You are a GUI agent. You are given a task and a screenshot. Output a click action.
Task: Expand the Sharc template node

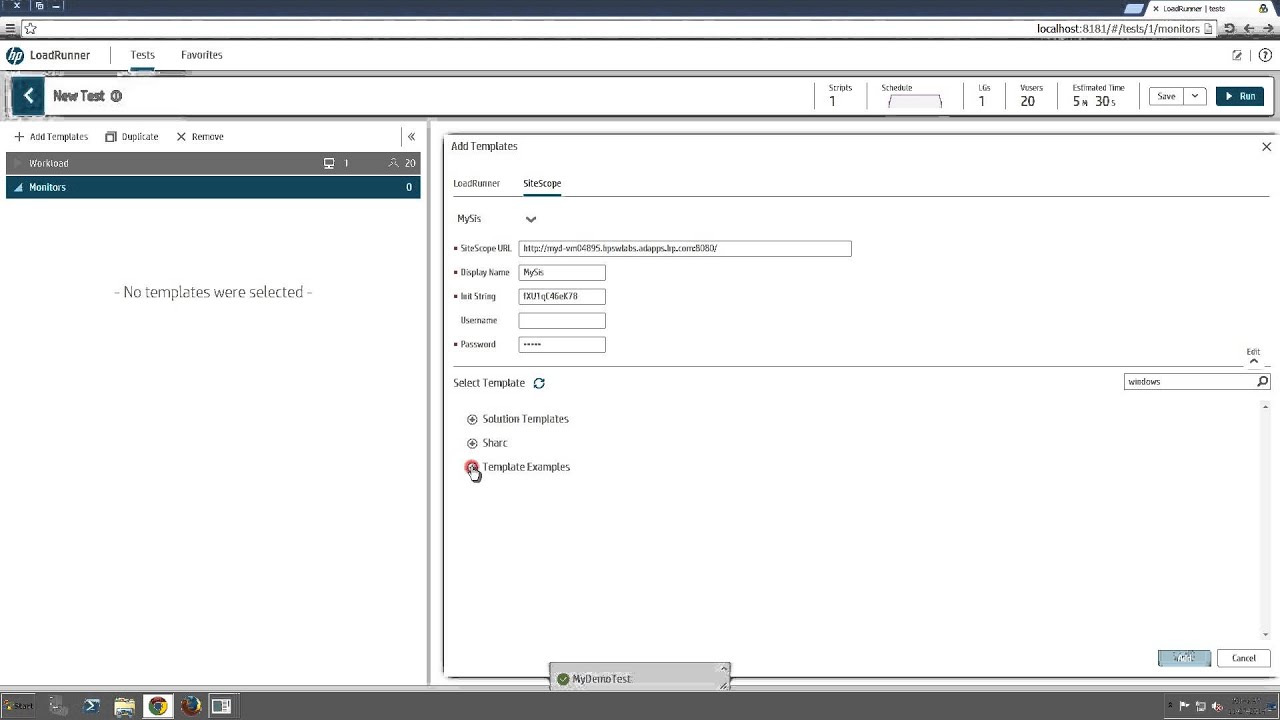coord(472,444)
